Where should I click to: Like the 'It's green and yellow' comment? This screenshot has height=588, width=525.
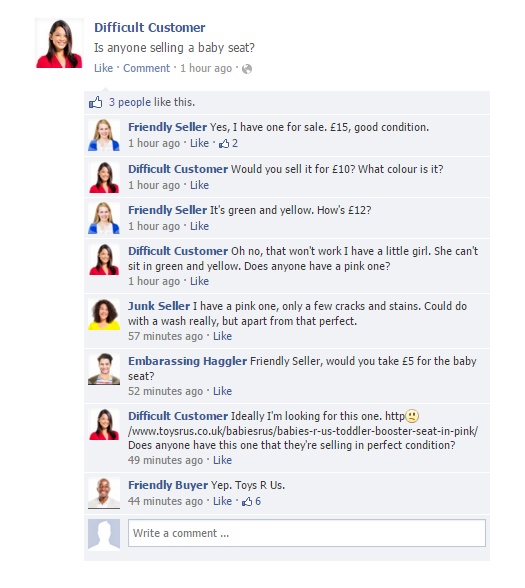(200, 226)
